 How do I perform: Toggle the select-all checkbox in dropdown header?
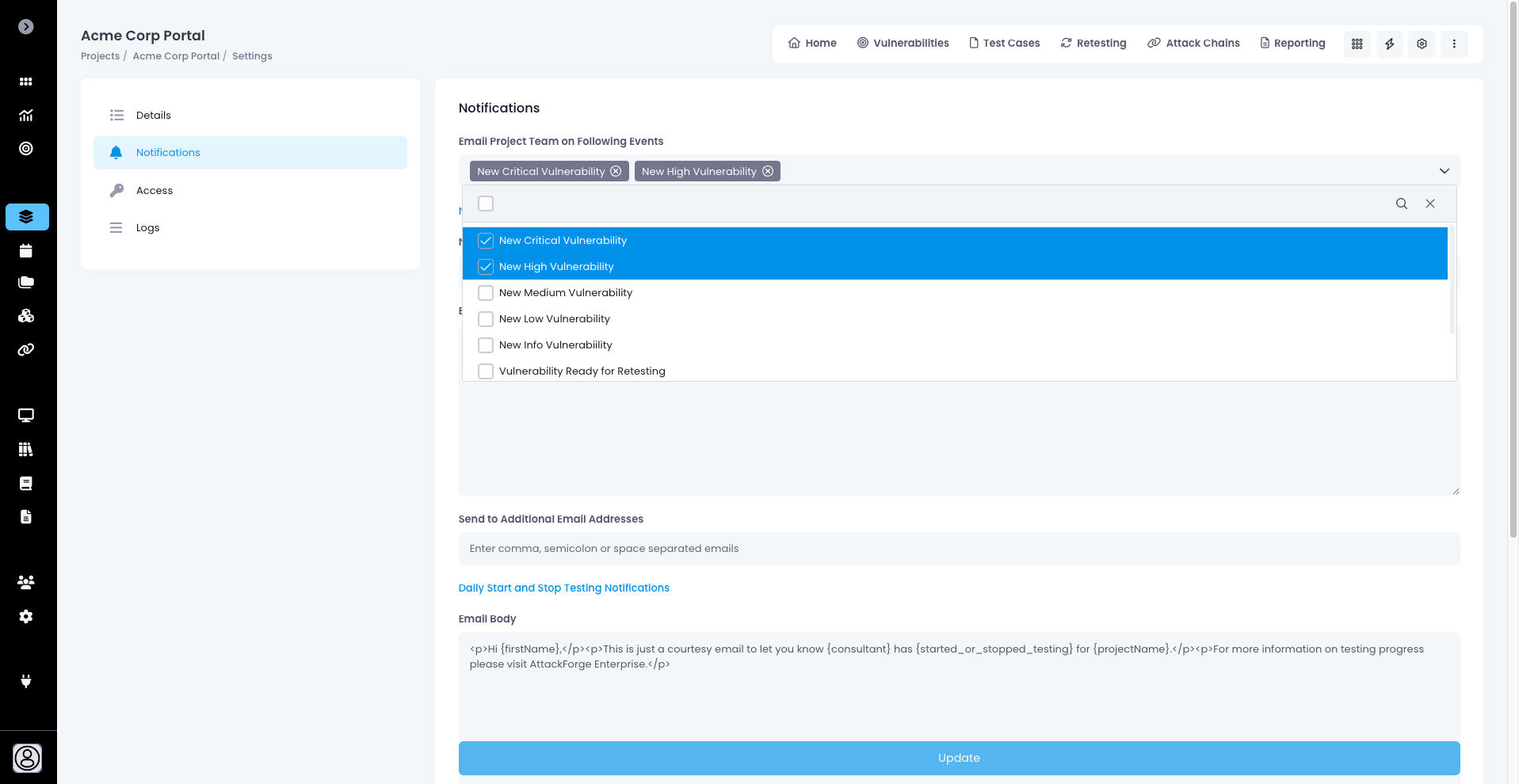[486, 204]
